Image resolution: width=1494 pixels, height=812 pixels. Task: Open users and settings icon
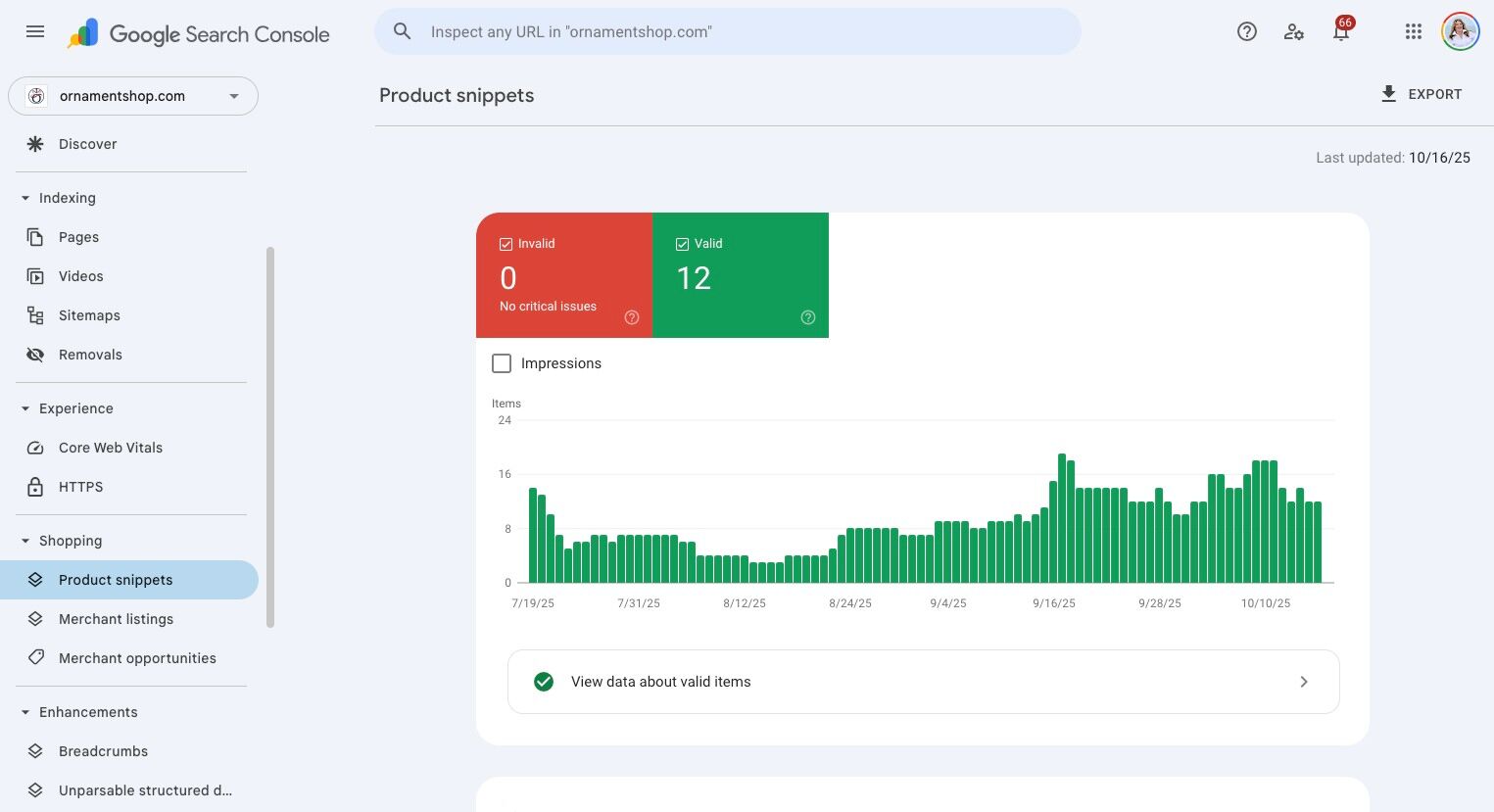[1293, 31]
